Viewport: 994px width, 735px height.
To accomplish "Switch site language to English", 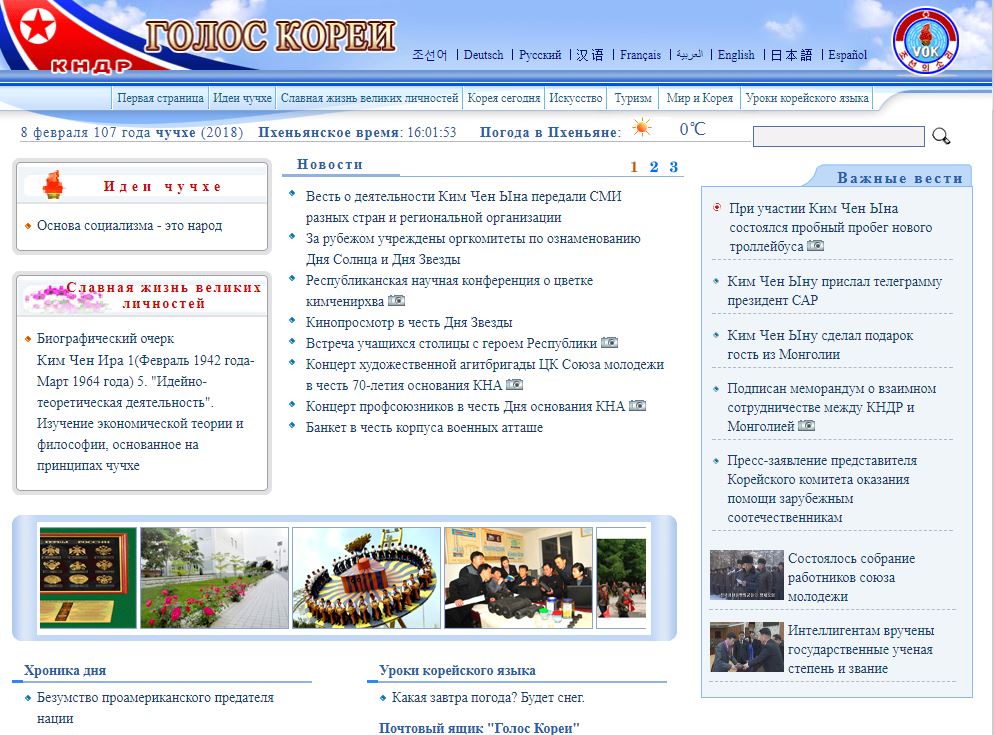I will [x=736, y=55].
